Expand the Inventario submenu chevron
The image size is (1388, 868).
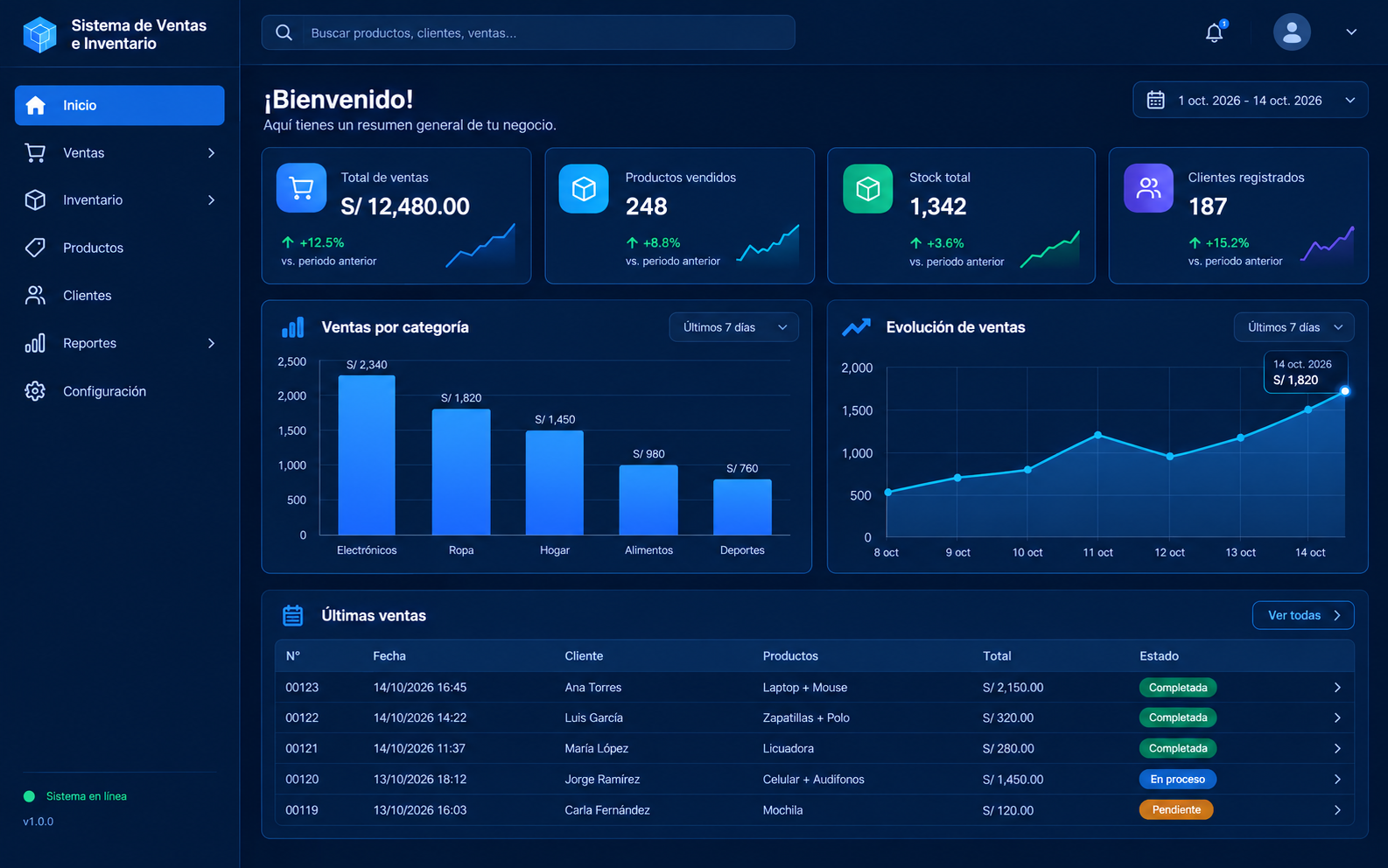(x=211, y=200)
